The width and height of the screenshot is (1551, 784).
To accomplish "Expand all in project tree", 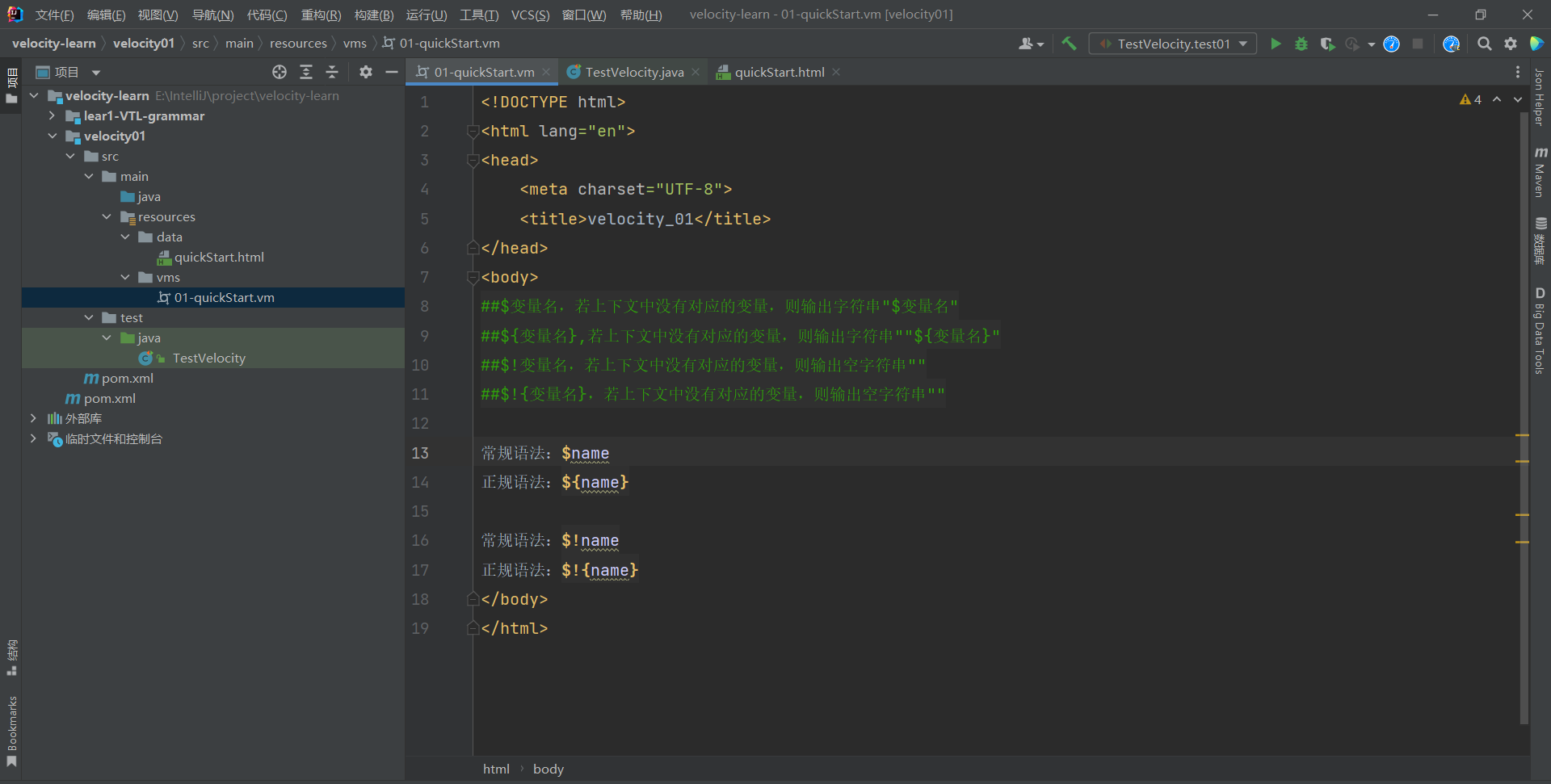I will (x=306, y=72).
